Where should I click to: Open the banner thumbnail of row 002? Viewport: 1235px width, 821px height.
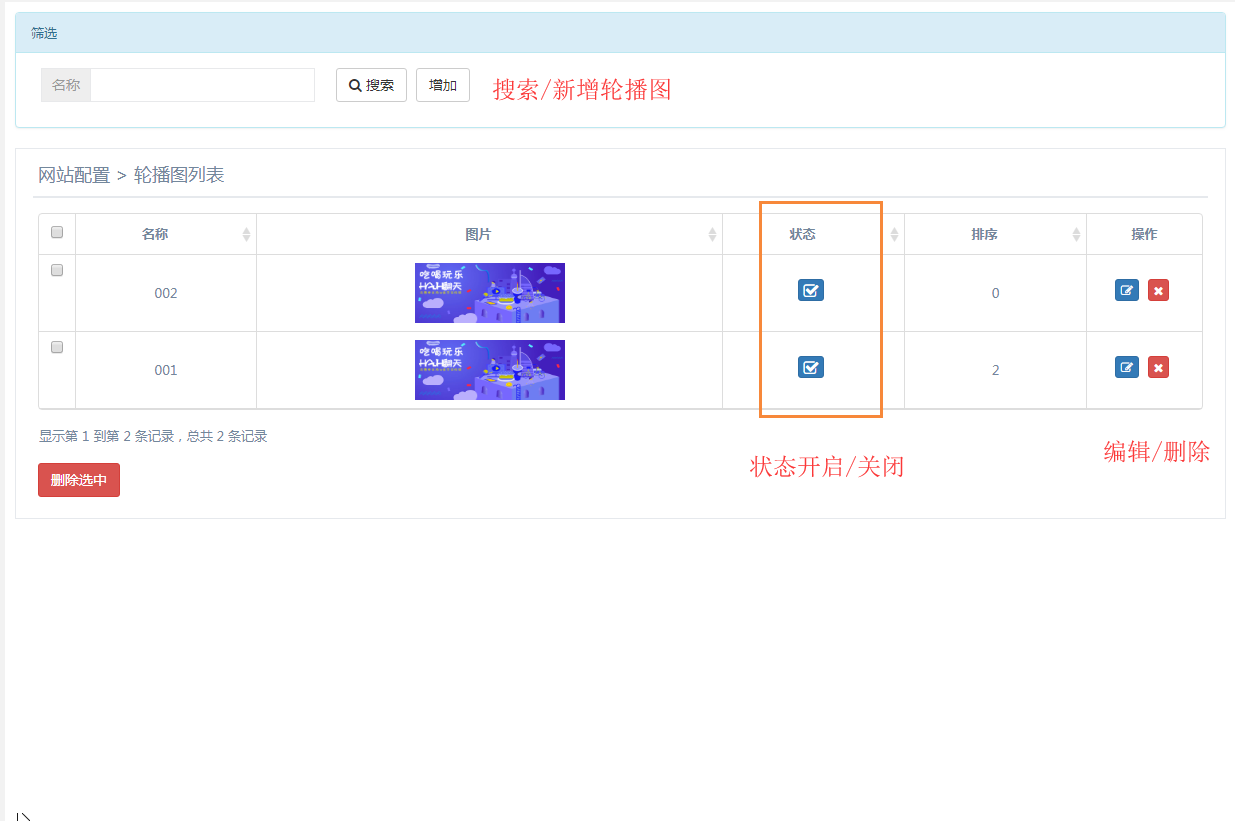[x=490, y=293]
